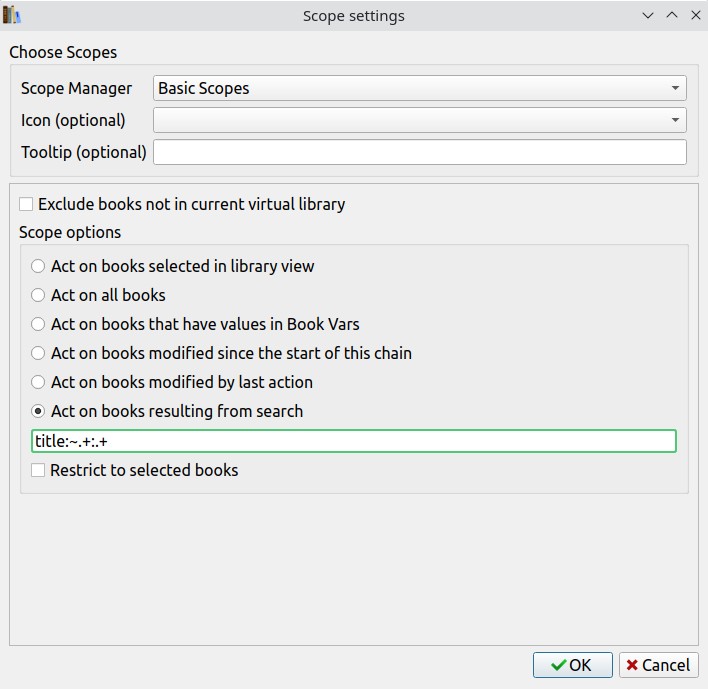Click the calibre books icon in title bar

point(12,15)
